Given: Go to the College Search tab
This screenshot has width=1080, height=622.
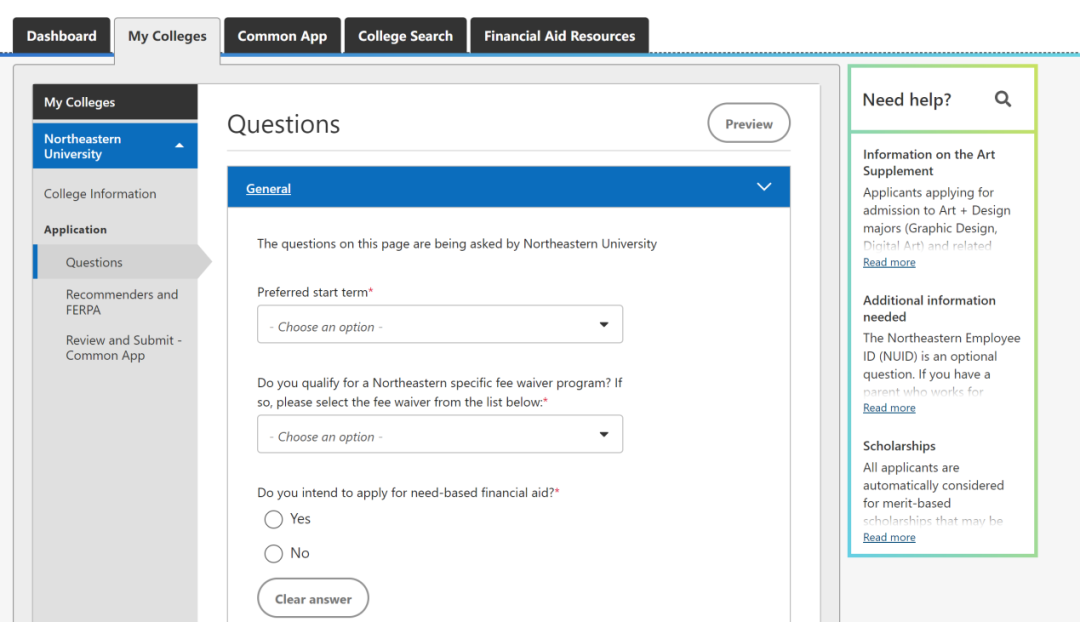Looking at the screenshot, I should pyautogui.click(x=405, y=36).
